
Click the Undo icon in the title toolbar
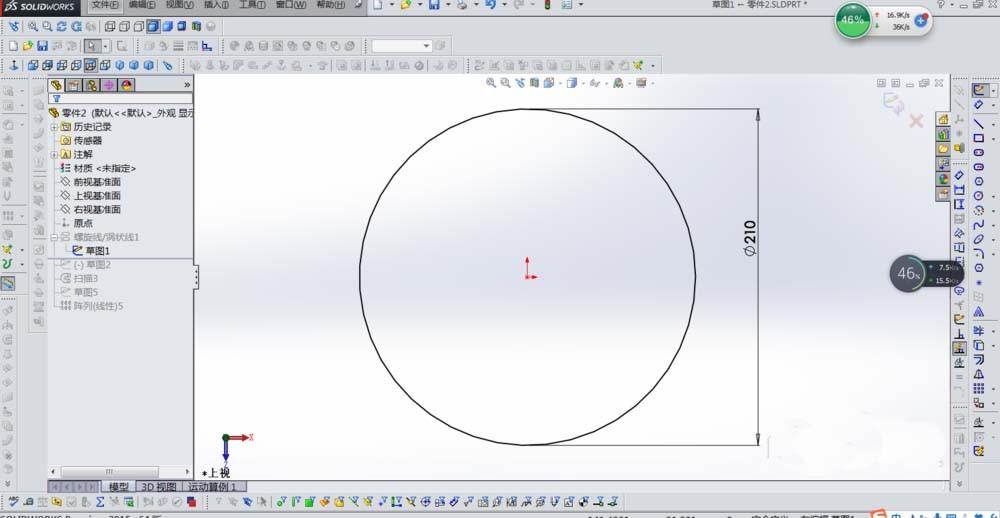[490, 5]
